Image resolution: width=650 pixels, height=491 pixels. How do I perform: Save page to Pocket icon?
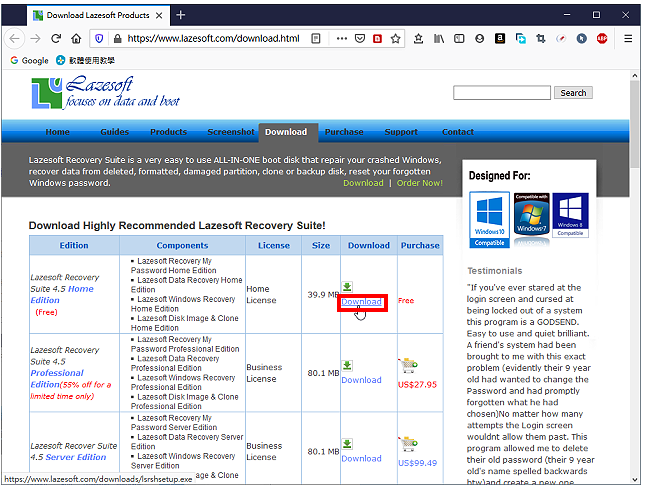click(x=360, y=39)
